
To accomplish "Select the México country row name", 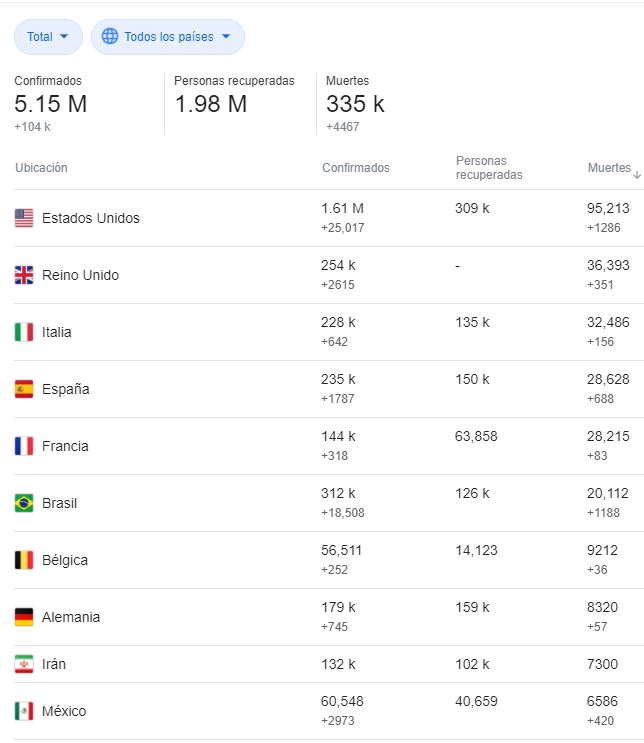I will coord(64,711).
